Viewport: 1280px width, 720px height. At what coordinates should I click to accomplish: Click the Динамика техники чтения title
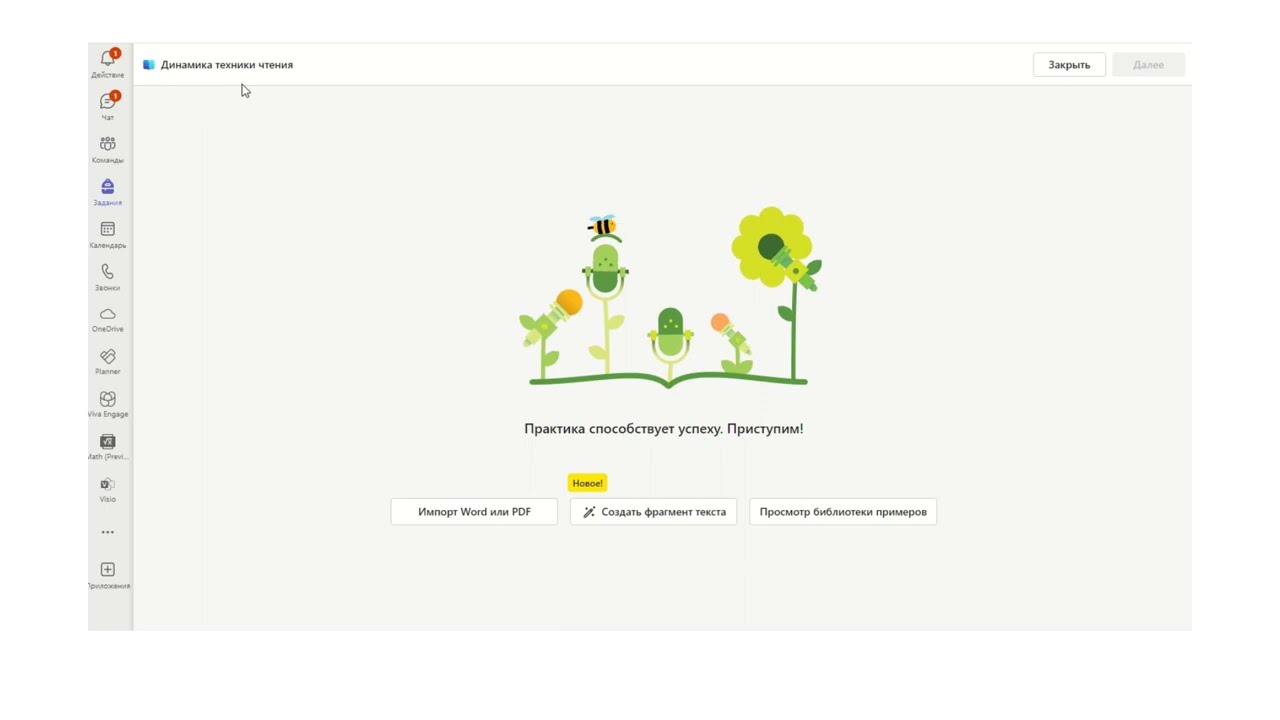227,65
